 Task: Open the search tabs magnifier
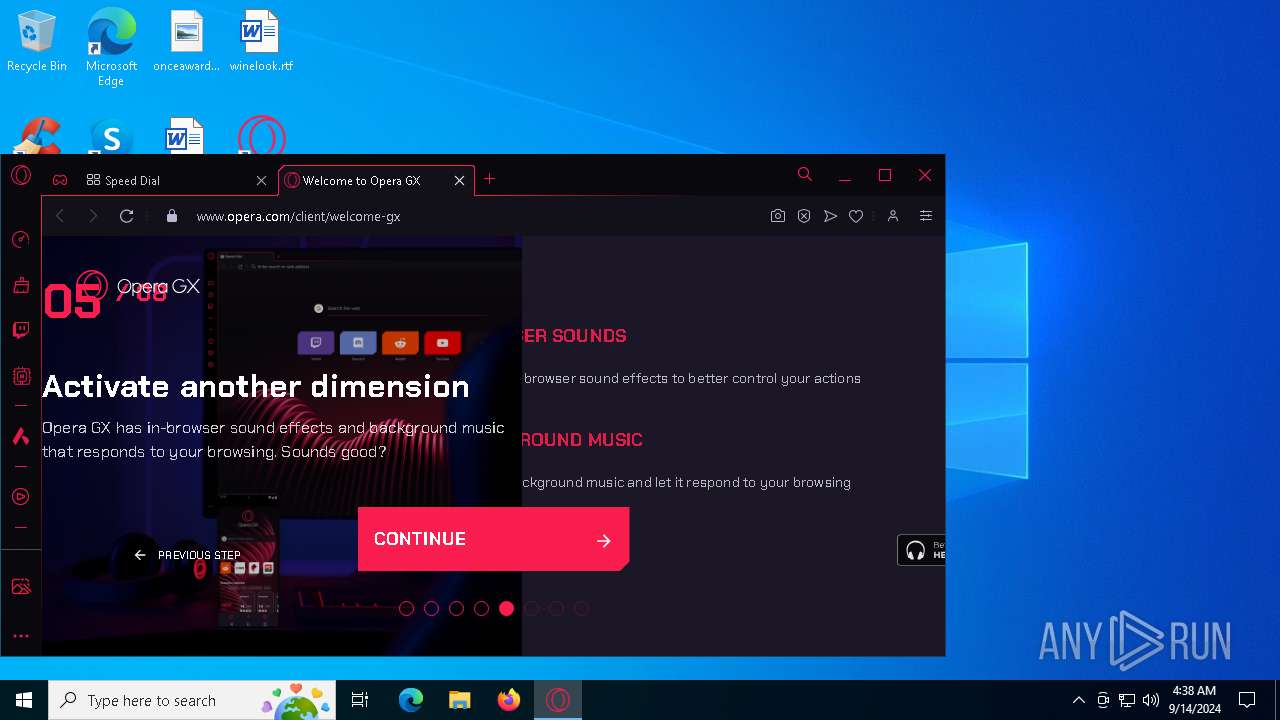[804, 175]
